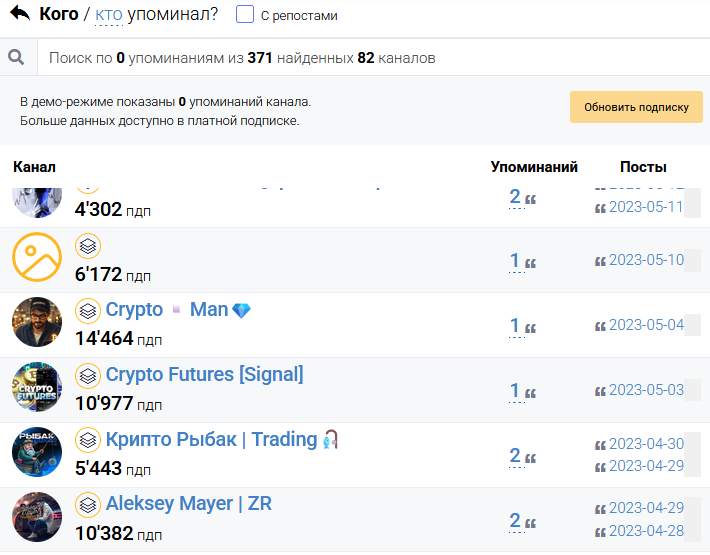Open Crypto Futures [Signal] channel link
710x555 pixels.
click(x=204, y=375)
